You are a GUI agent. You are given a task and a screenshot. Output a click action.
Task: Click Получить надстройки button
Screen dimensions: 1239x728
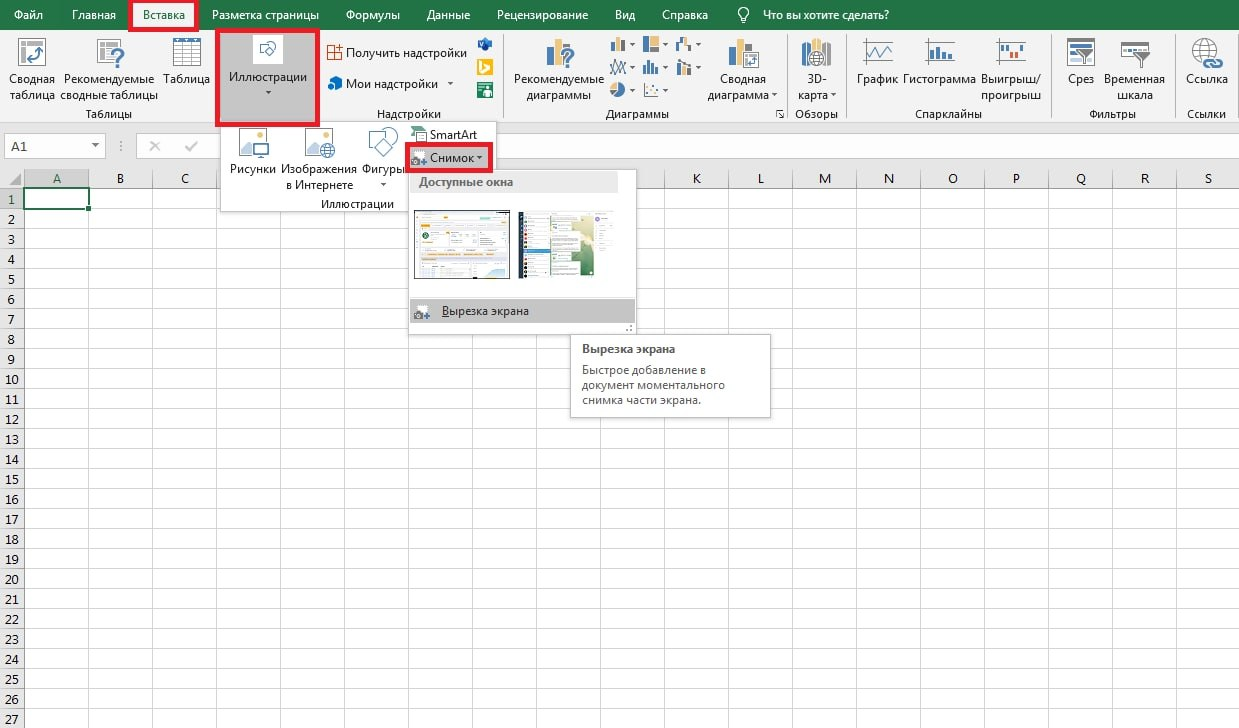pos(396,53)
